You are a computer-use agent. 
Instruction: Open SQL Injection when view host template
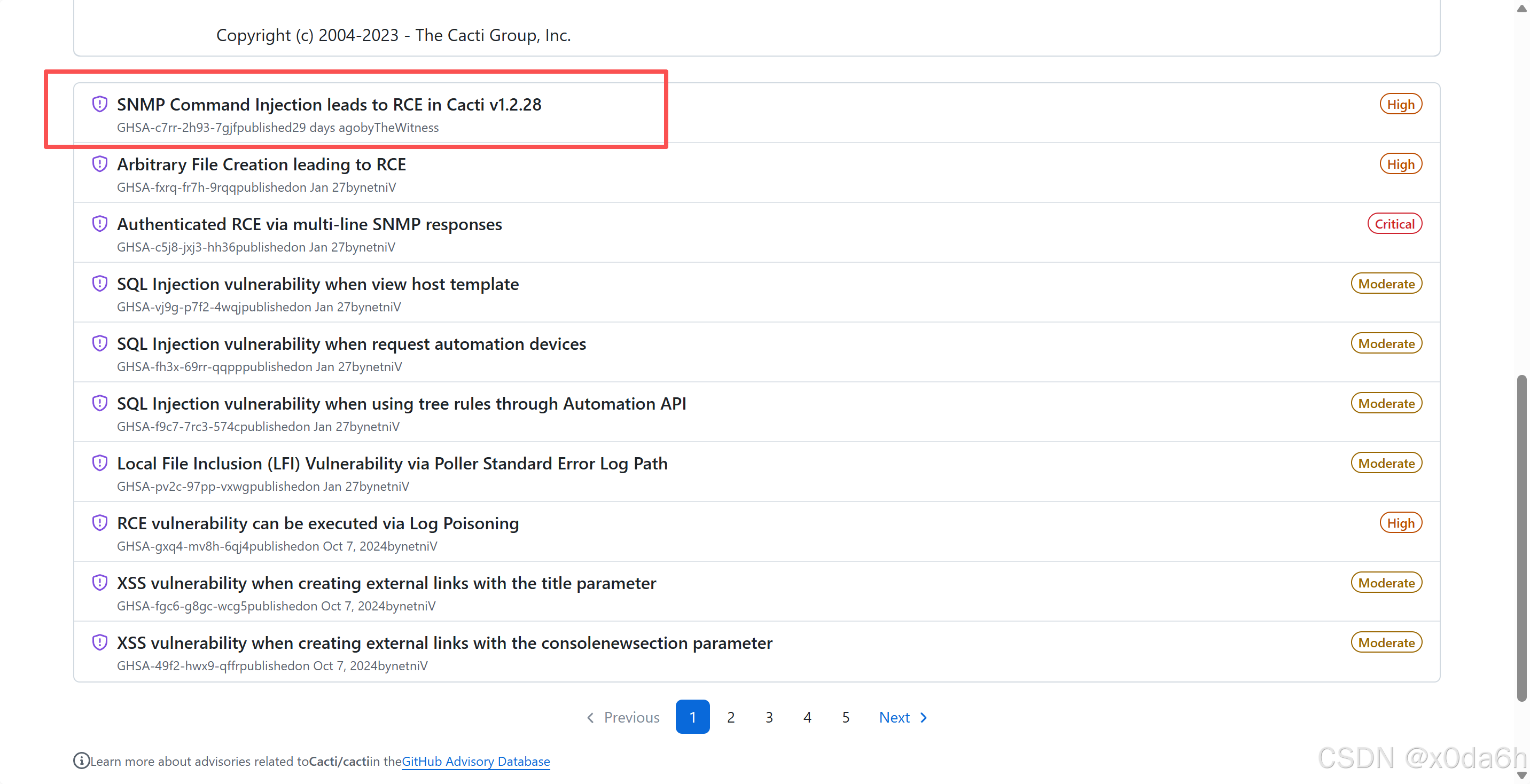click(x=317, y=284)
